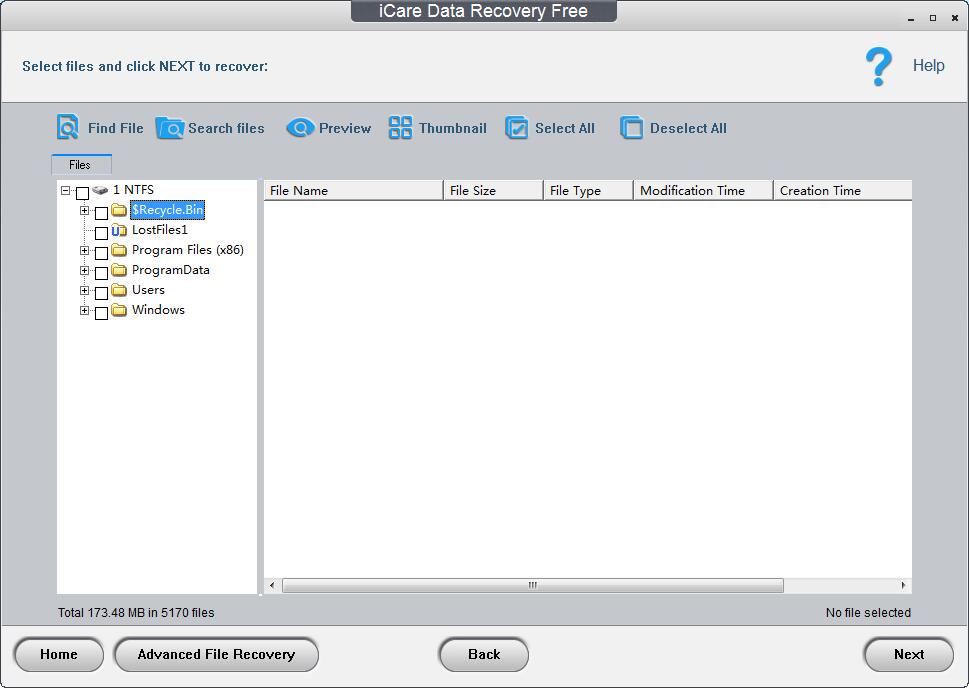Image resolution: width=969 pixels, height=688 pixels.
Task: Click the 'No file selected' status text
Action: coord(868,613)
